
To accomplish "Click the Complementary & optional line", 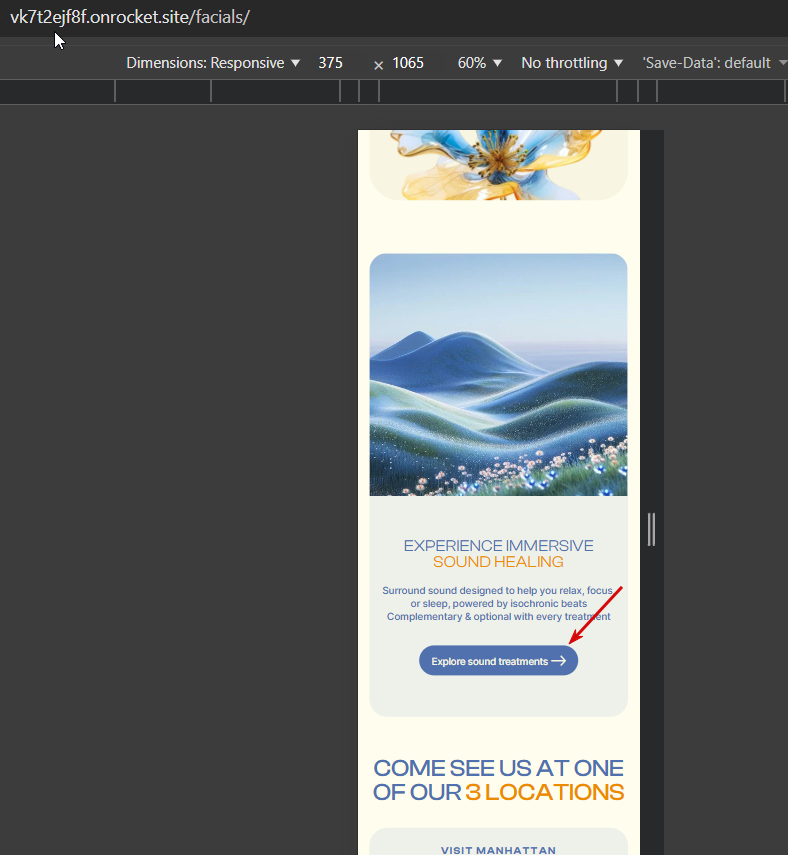I will point(498,617).
